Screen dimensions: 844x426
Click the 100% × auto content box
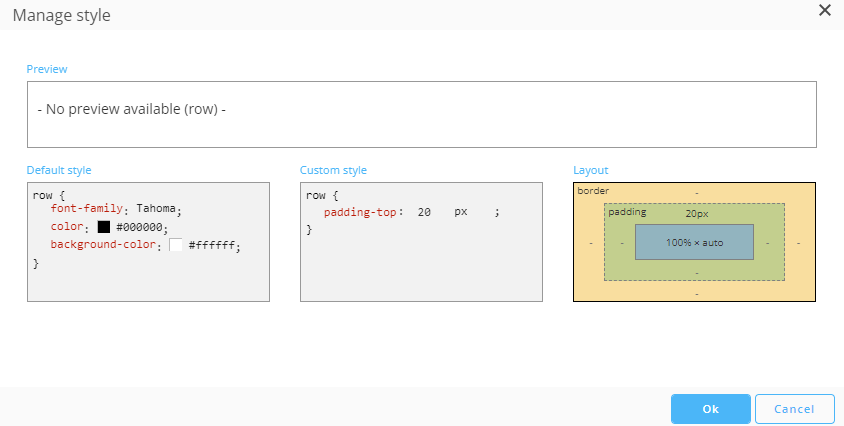point(694,243)
